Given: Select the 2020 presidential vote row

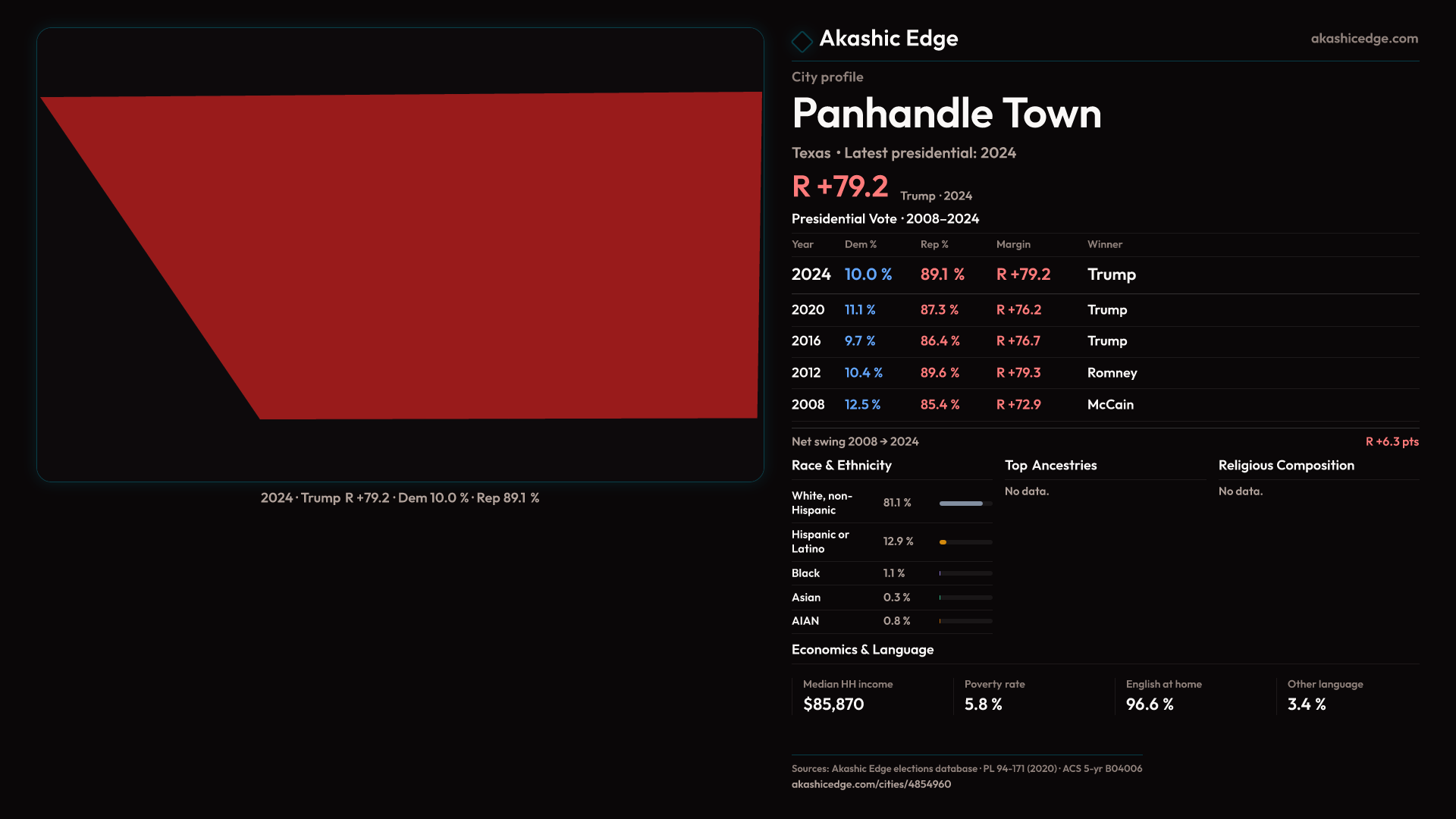Looking at the screenshot, I should pos(1104,310).
